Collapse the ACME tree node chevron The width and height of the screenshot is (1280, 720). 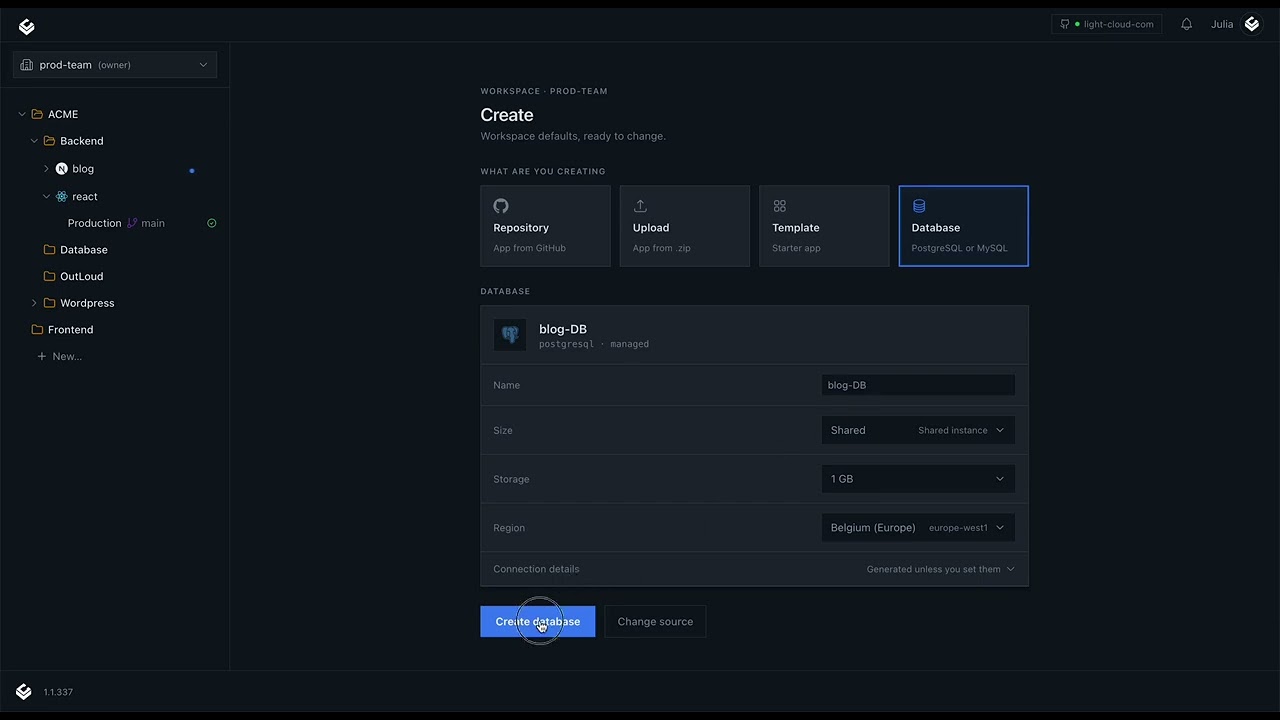tap(22, 114)
